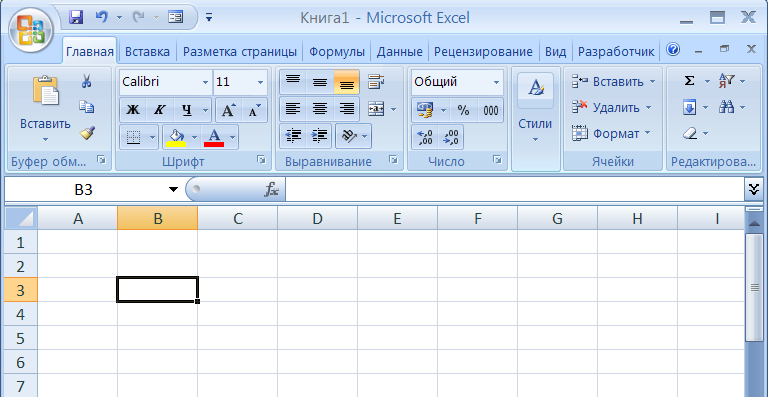This screenshot has width=768, height=397.
Task: Decrease indent icon
Action: [x=293, y=136]
